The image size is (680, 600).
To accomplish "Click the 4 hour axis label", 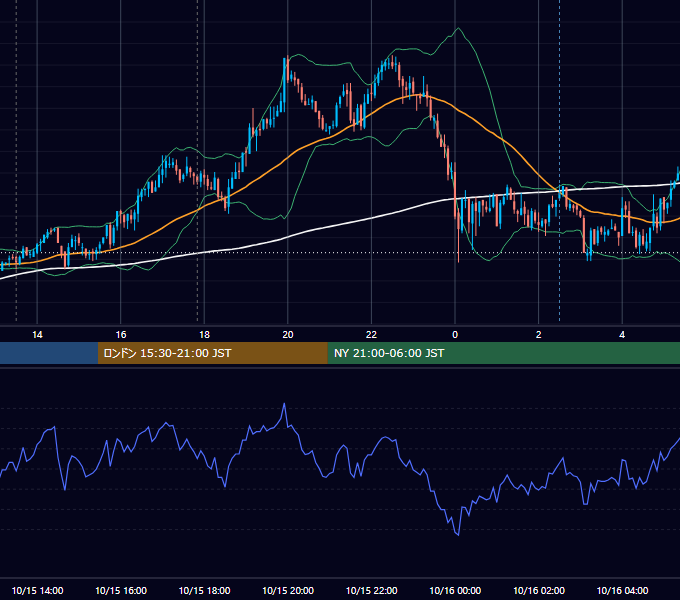I will [x=622, y=335].
